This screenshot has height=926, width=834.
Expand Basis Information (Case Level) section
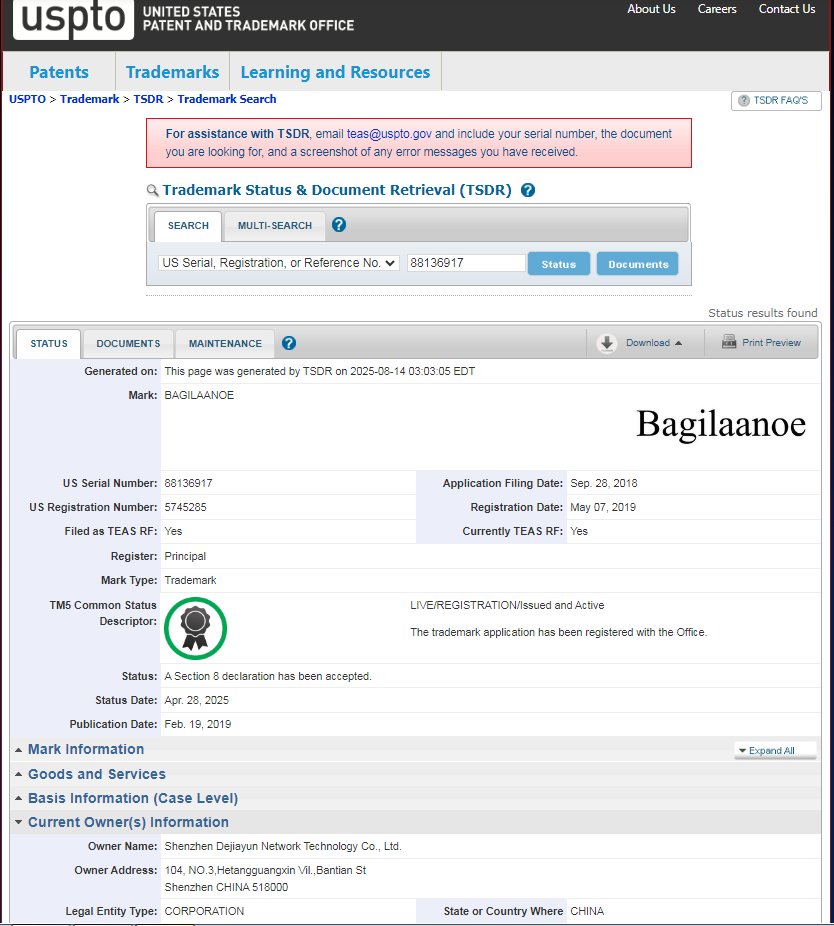pos(132,798)
